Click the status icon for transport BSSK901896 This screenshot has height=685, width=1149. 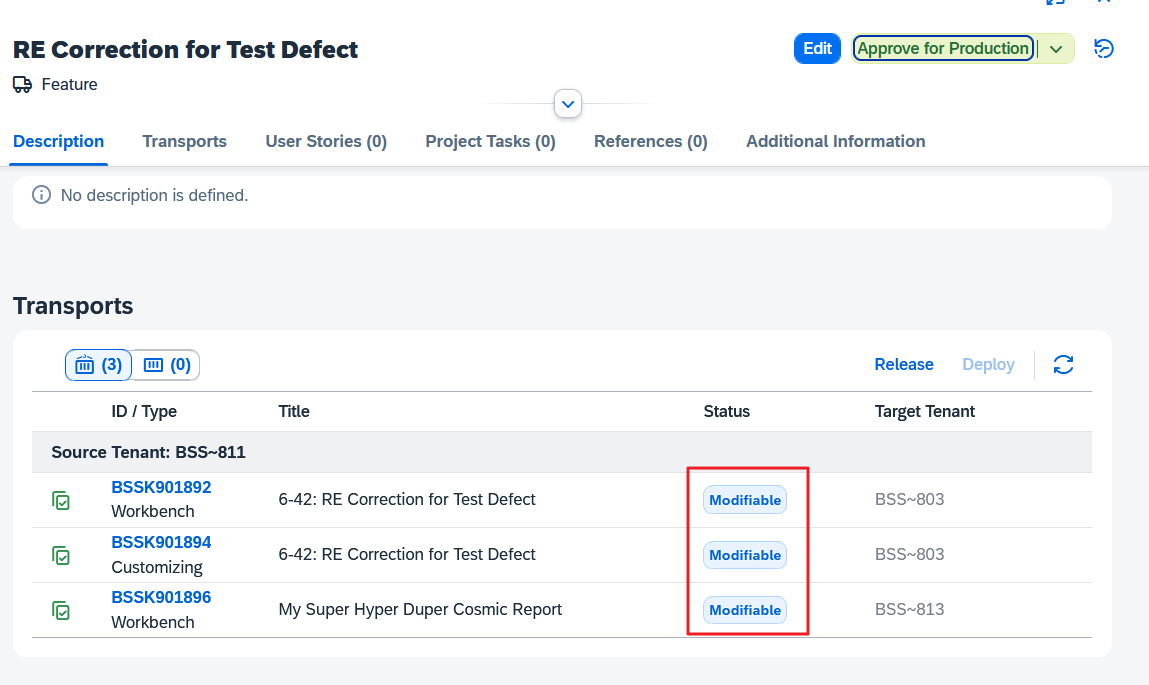click(62, 610)
